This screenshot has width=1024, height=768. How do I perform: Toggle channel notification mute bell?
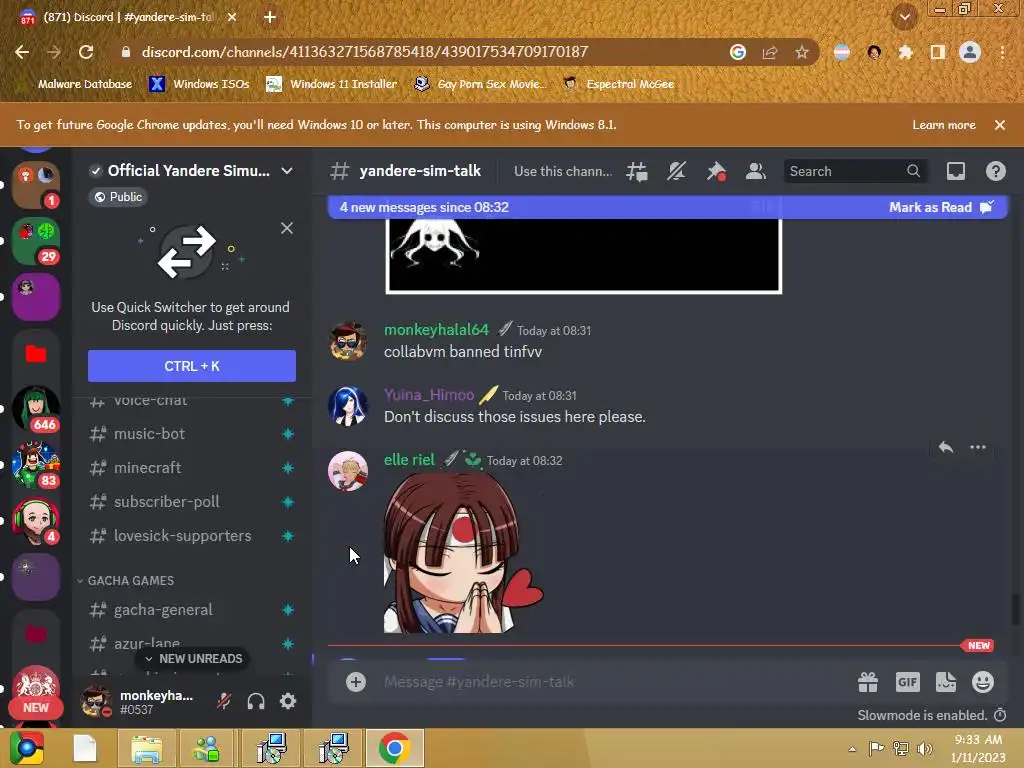676,172
